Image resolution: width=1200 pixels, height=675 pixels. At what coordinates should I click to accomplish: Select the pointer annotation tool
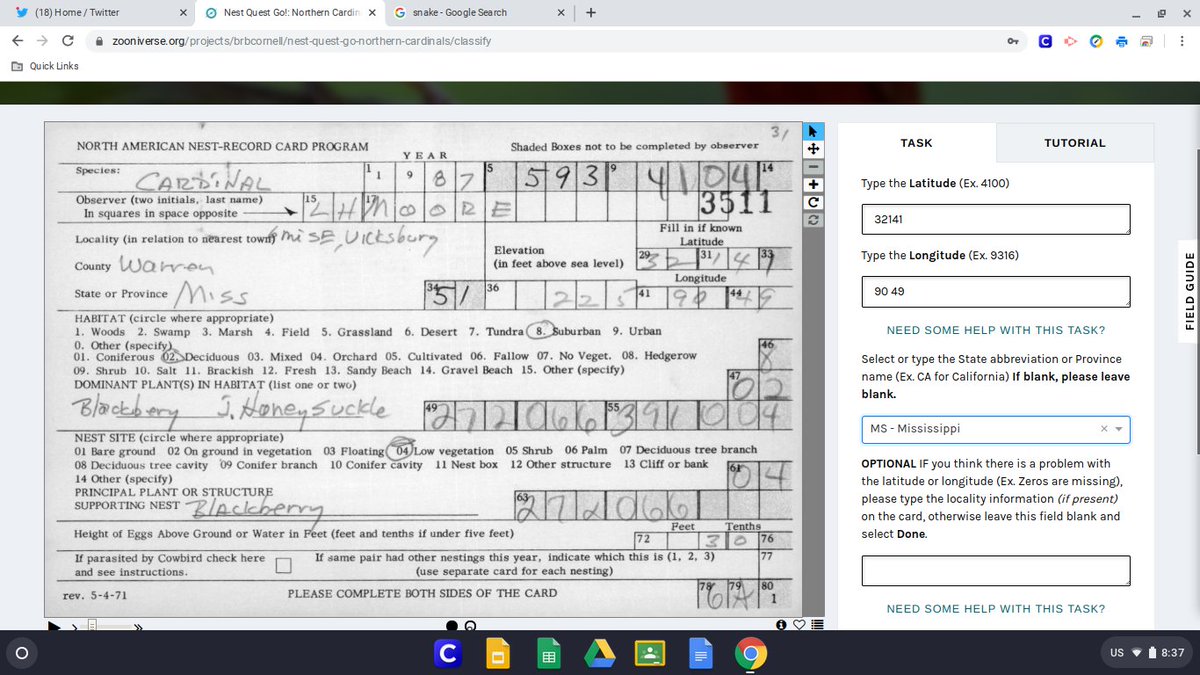pos(813,131)
